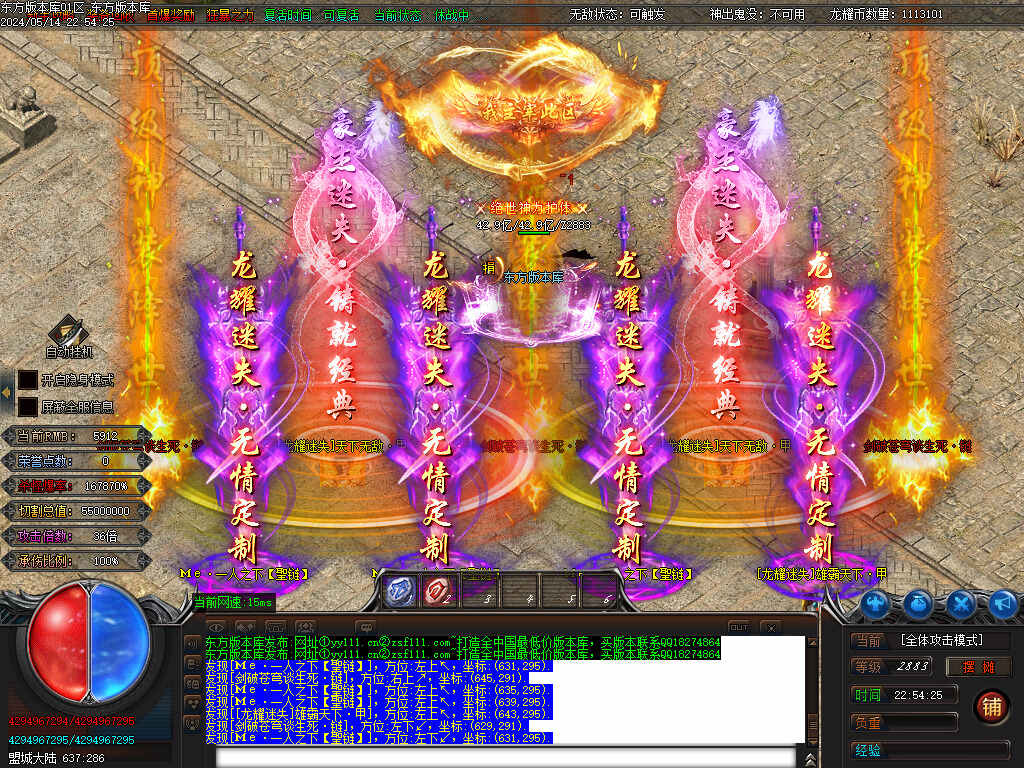Viewport: 1024px width, 768px height.
Task: Open the bag inventory orb icon
Action: pyautogui.click(x=919, y=604)
